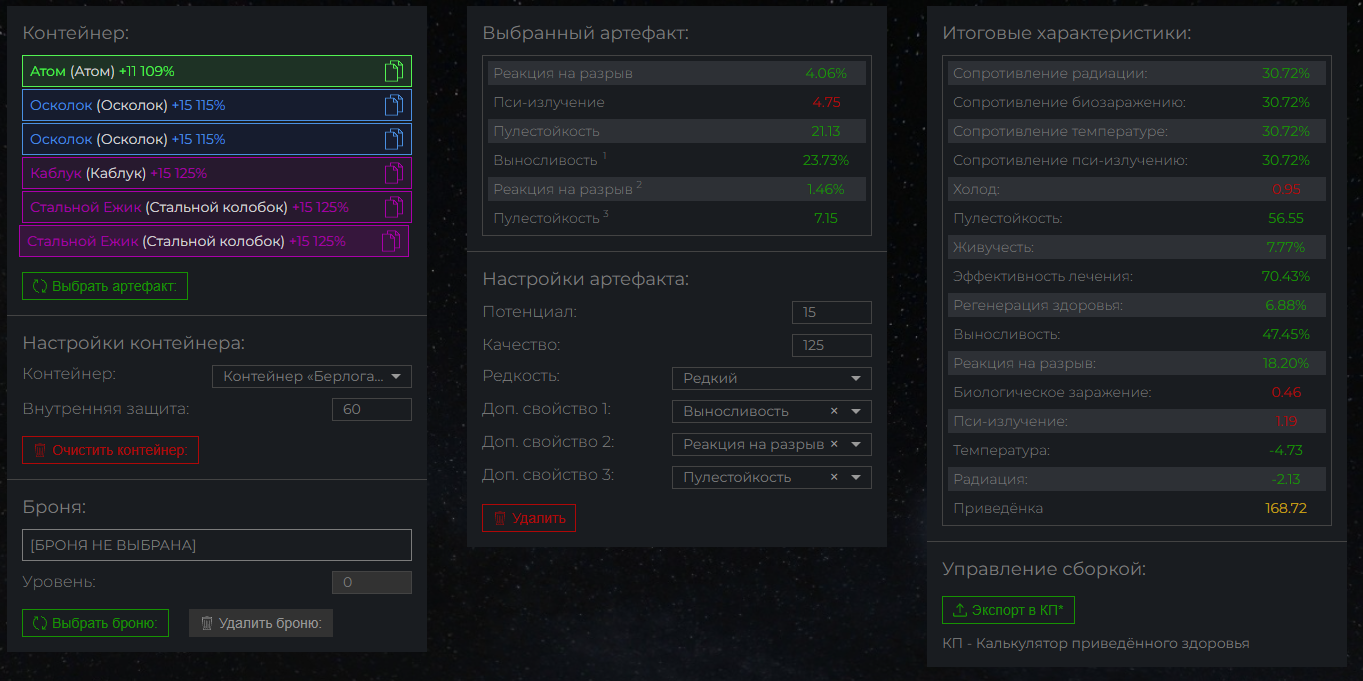Click the Пси-излучение 1.19 row in Итоговые характеристики
The height and width of the screenshot is (681, 1363).
(1137, 421)
